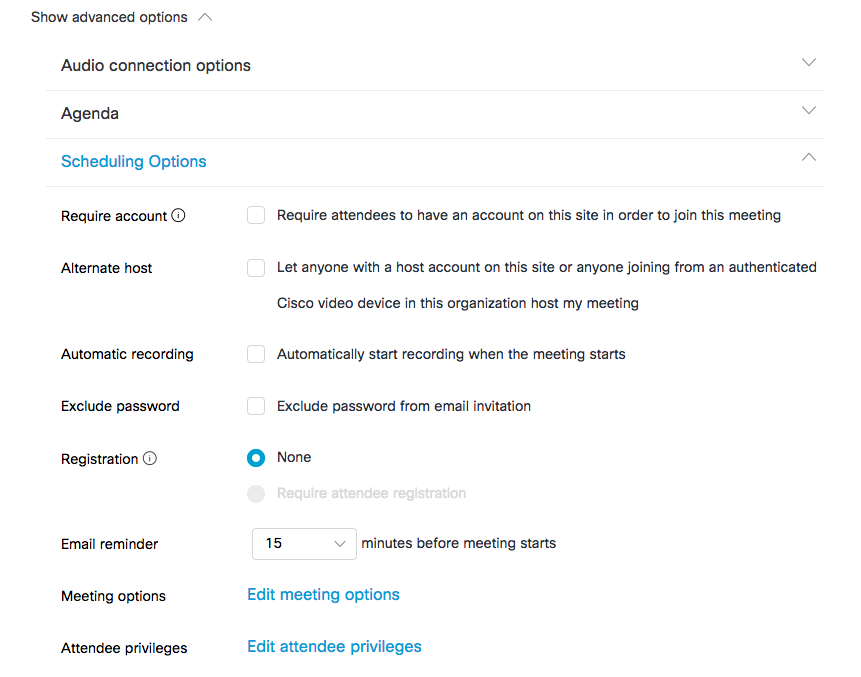Tick the Exclude password checkbox
Image resolution: width=861 pixels, height=677 pixels.
[256, 406]
